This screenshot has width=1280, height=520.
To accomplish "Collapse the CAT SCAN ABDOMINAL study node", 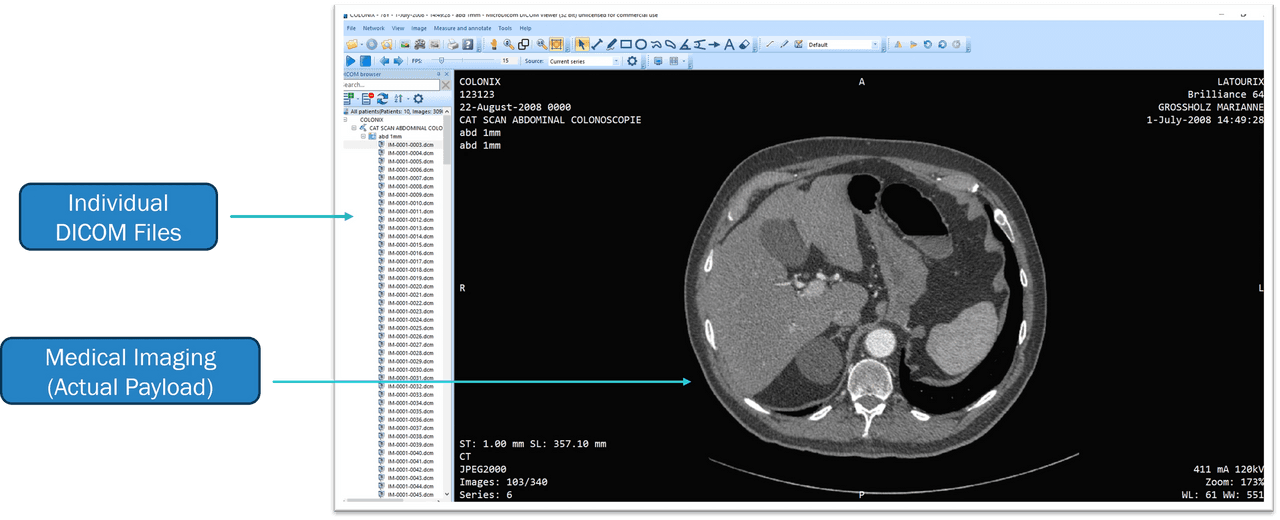I will coord(354,128).
